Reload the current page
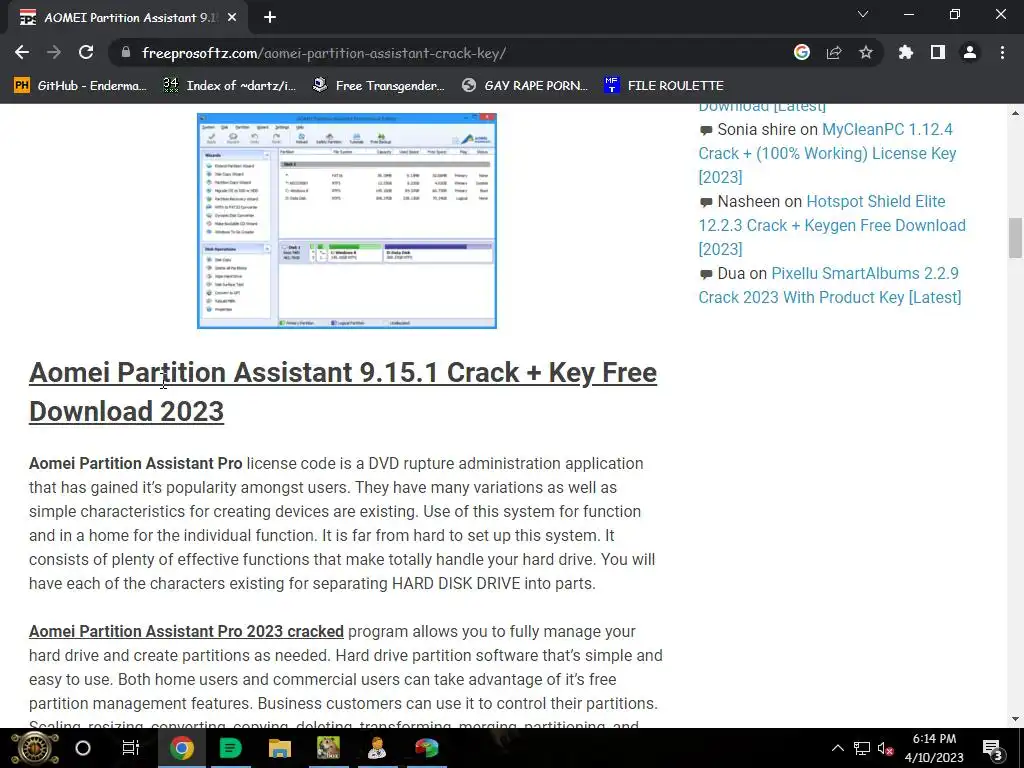Image resolution: width=1024 pixels, height=768 pixels. click(x=86, y=52)
